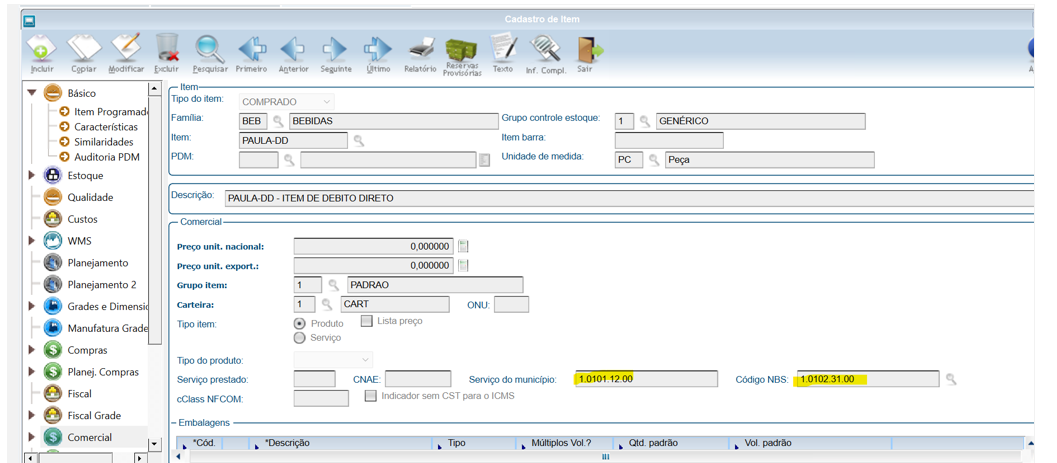Click sidebar scrollbar up arrow
The image size is (1057, 463).
154,89
